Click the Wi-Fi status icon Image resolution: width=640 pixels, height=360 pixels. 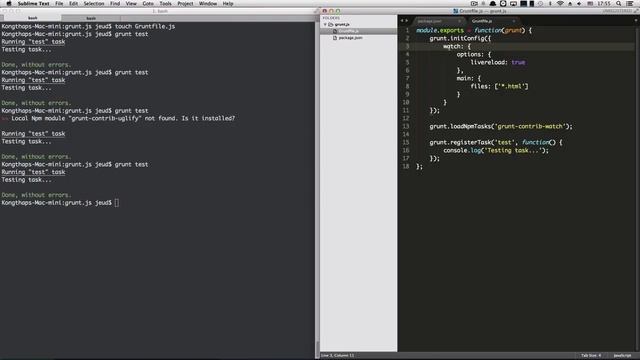tap(560, 3)
